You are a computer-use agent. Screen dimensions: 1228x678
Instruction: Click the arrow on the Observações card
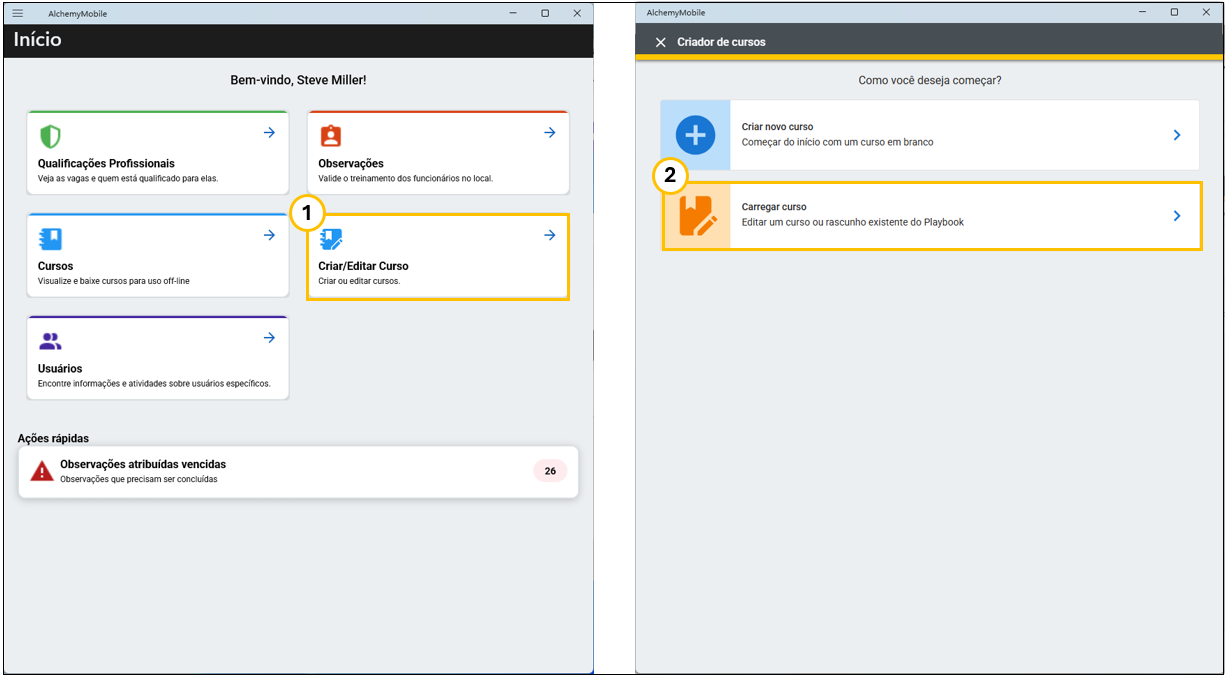tap(549, 133)
